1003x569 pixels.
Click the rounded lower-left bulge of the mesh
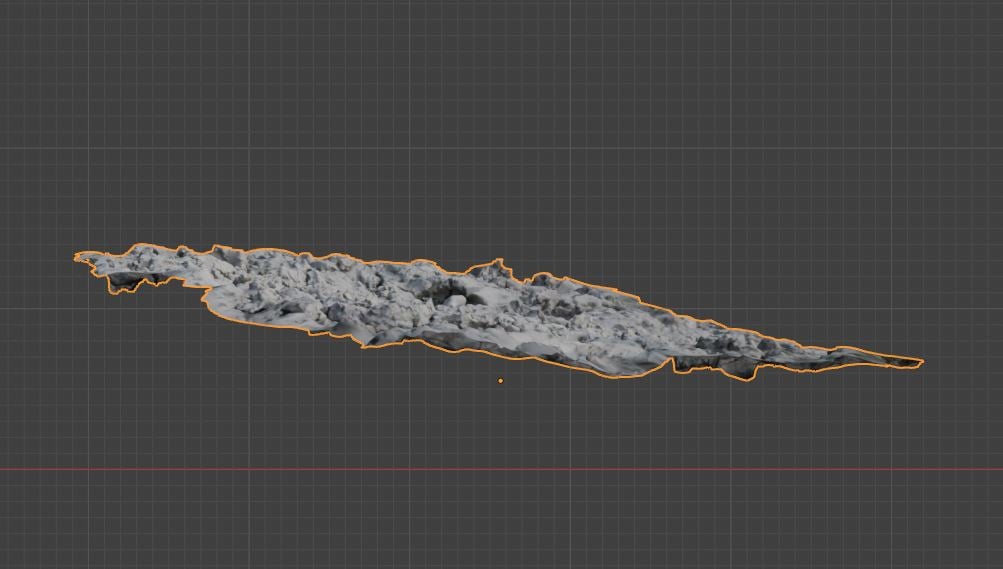pos(215,303)
